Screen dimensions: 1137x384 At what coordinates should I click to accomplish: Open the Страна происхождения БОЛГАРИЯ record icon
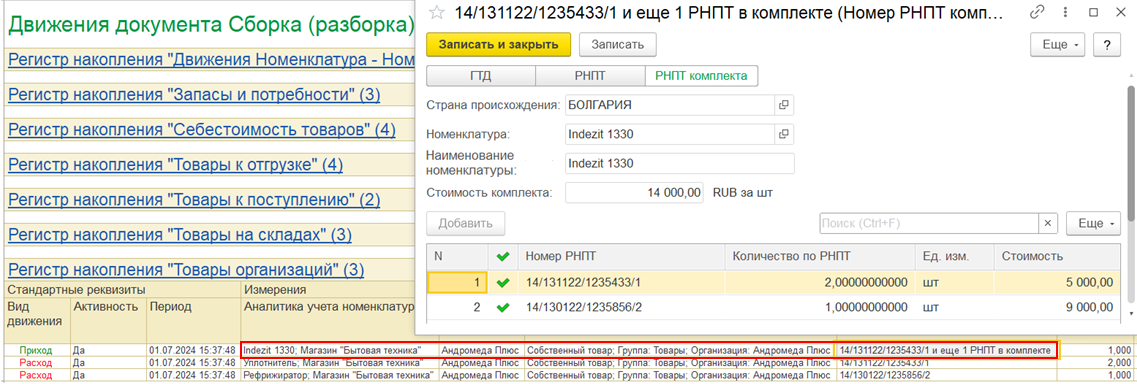point(783,105)
